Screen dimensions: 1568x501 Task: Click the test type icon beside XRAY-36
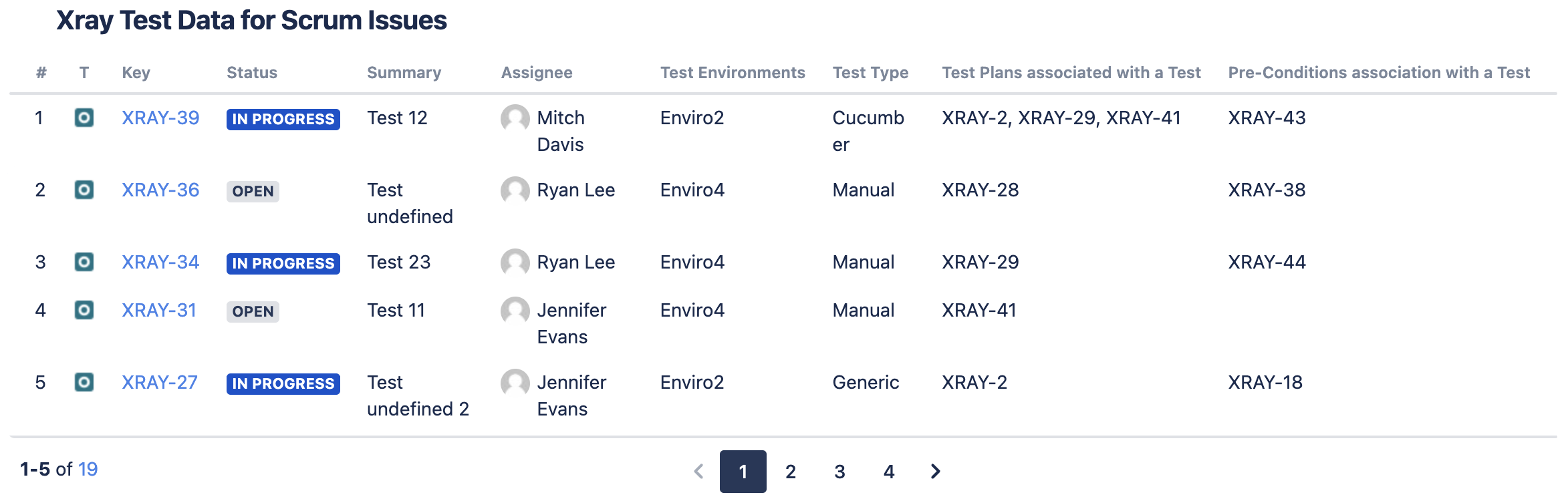pos(84,190)
